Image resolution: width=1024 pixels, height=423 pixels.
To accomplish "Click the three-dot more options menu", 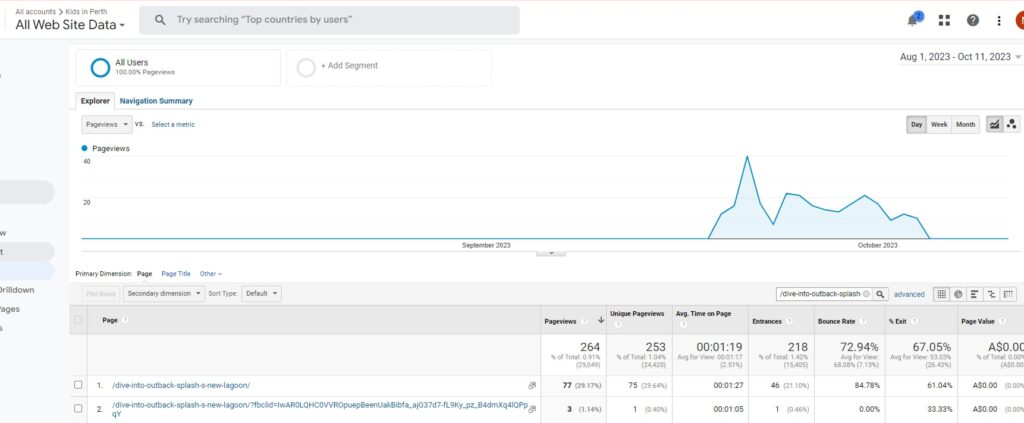I will [x=998, y=20].
